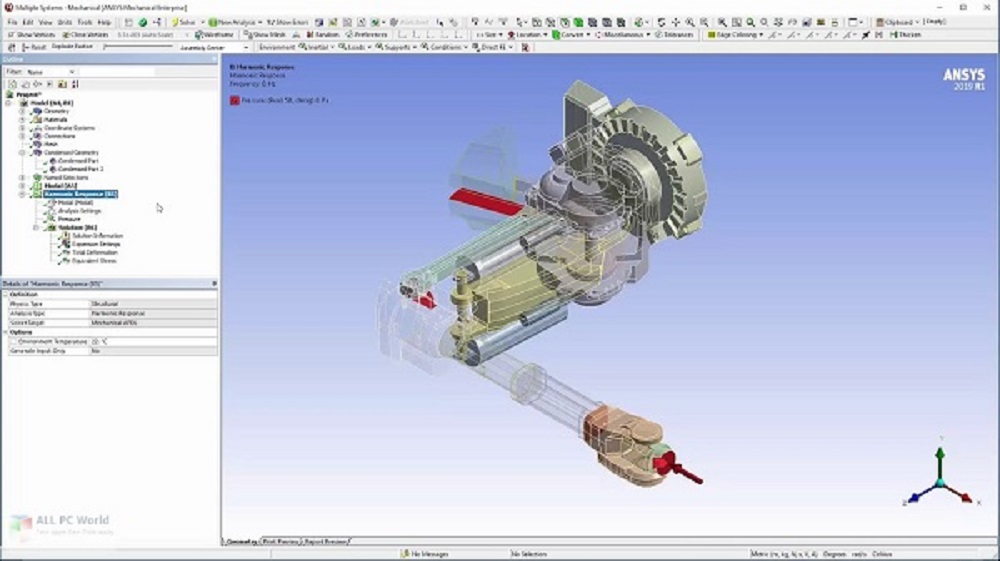The width and height of the screenshot is (1000, 561).
Task: Open the Convert dropdown
Action: 571,34
